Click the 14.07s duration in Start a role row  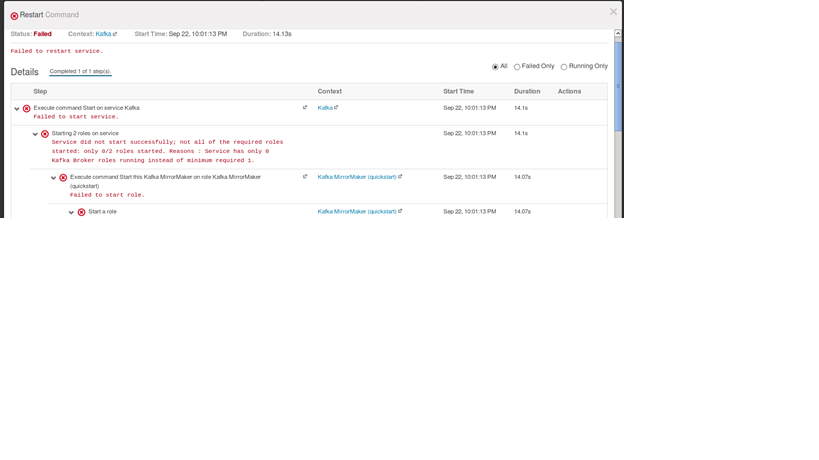[x=522, y=211]
